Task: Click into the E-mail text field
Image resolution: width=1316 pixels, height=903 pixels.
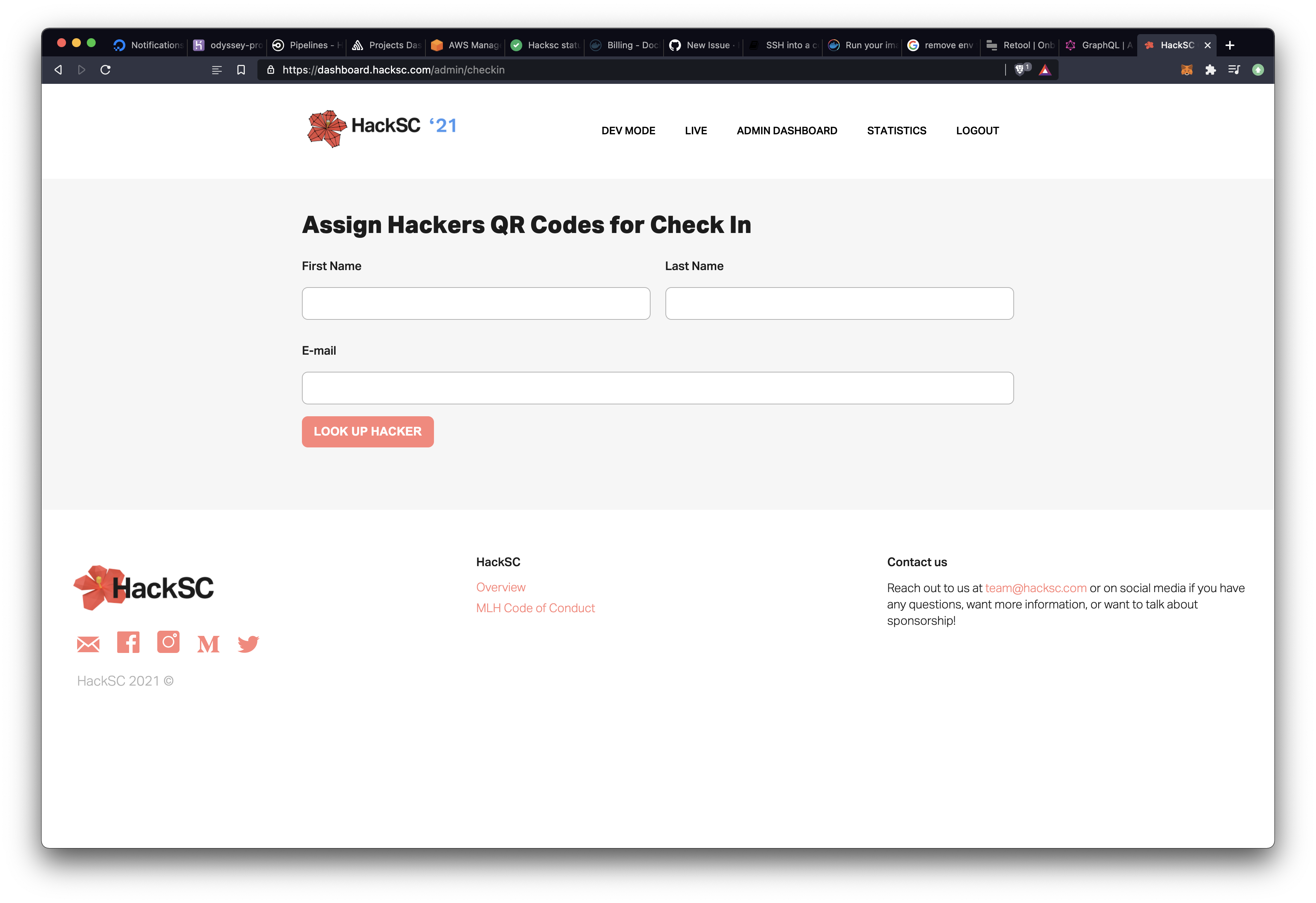Action: point(657,388)
